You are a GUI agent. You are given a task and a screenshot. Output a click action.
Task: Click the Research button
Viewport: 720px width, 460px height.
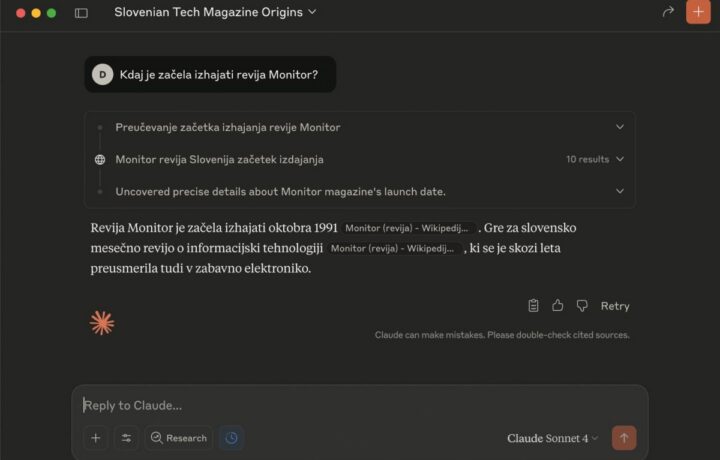[x=179, y=438]
